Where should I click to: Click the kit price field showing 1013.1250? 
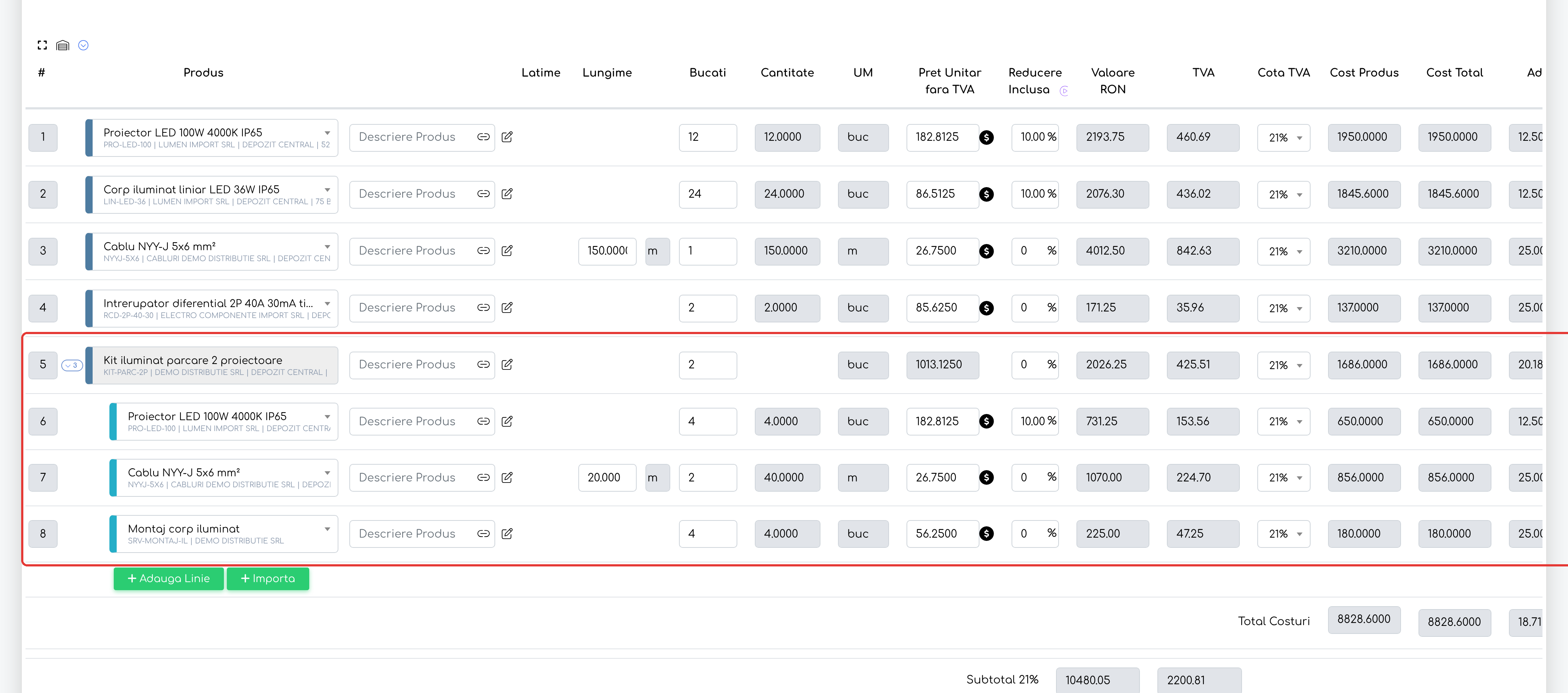click(x=942, y=365)
